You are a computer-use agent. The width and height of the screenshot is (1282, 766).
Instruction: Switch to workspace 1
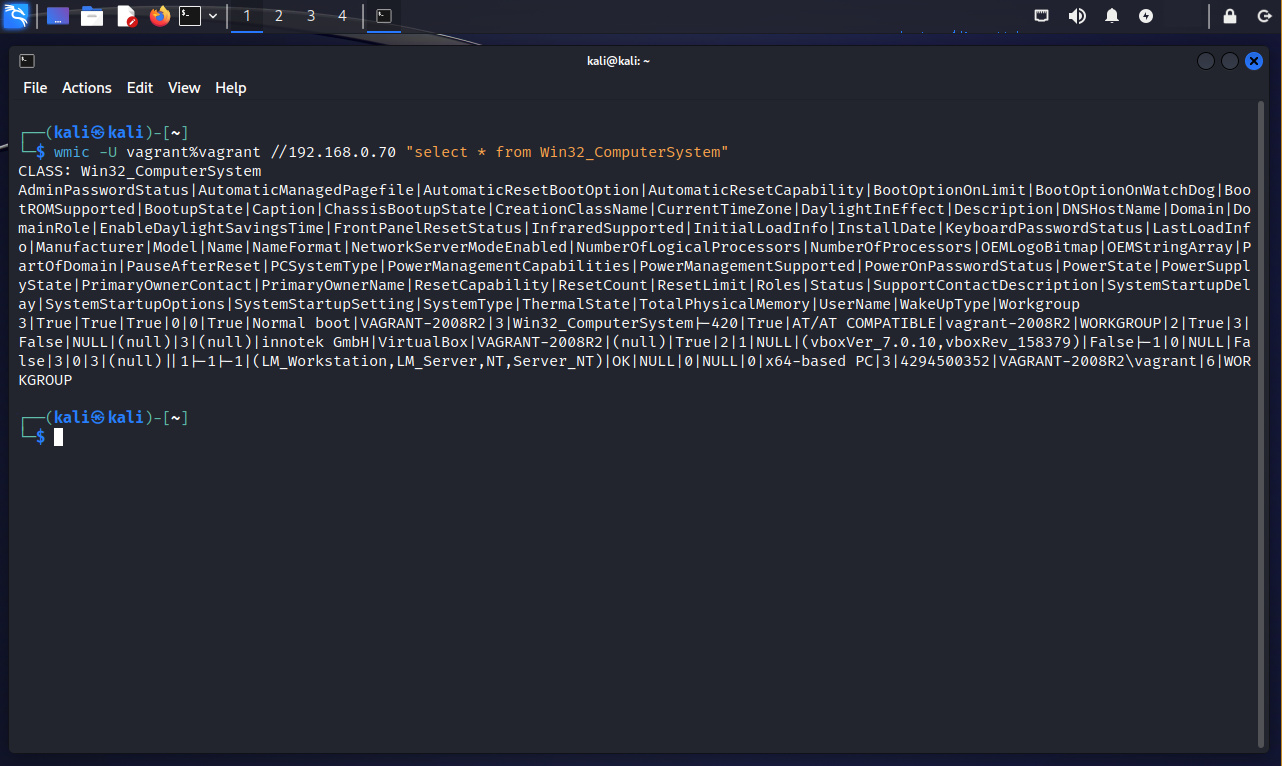247,16
